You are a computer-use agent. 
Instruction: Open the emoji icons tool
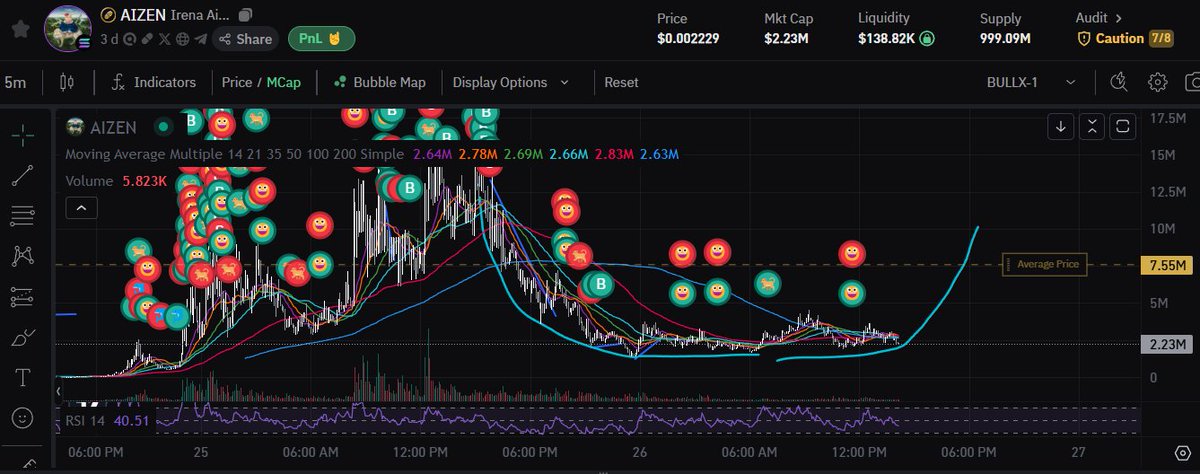coord(22,418)
